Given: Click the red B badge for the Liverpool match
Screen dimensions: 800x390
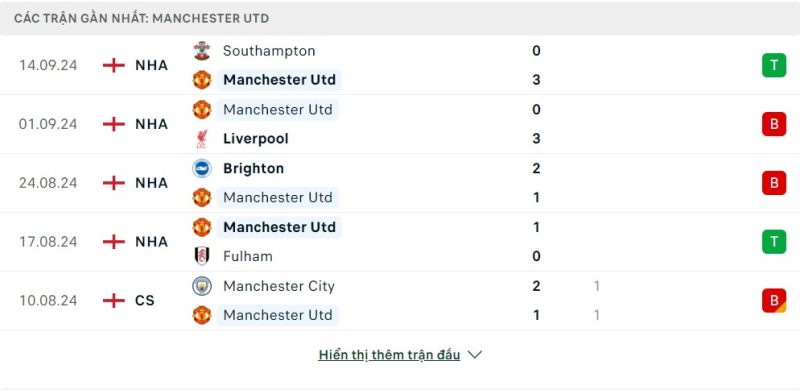Looking at the screenshot, I should click(774, 124).
